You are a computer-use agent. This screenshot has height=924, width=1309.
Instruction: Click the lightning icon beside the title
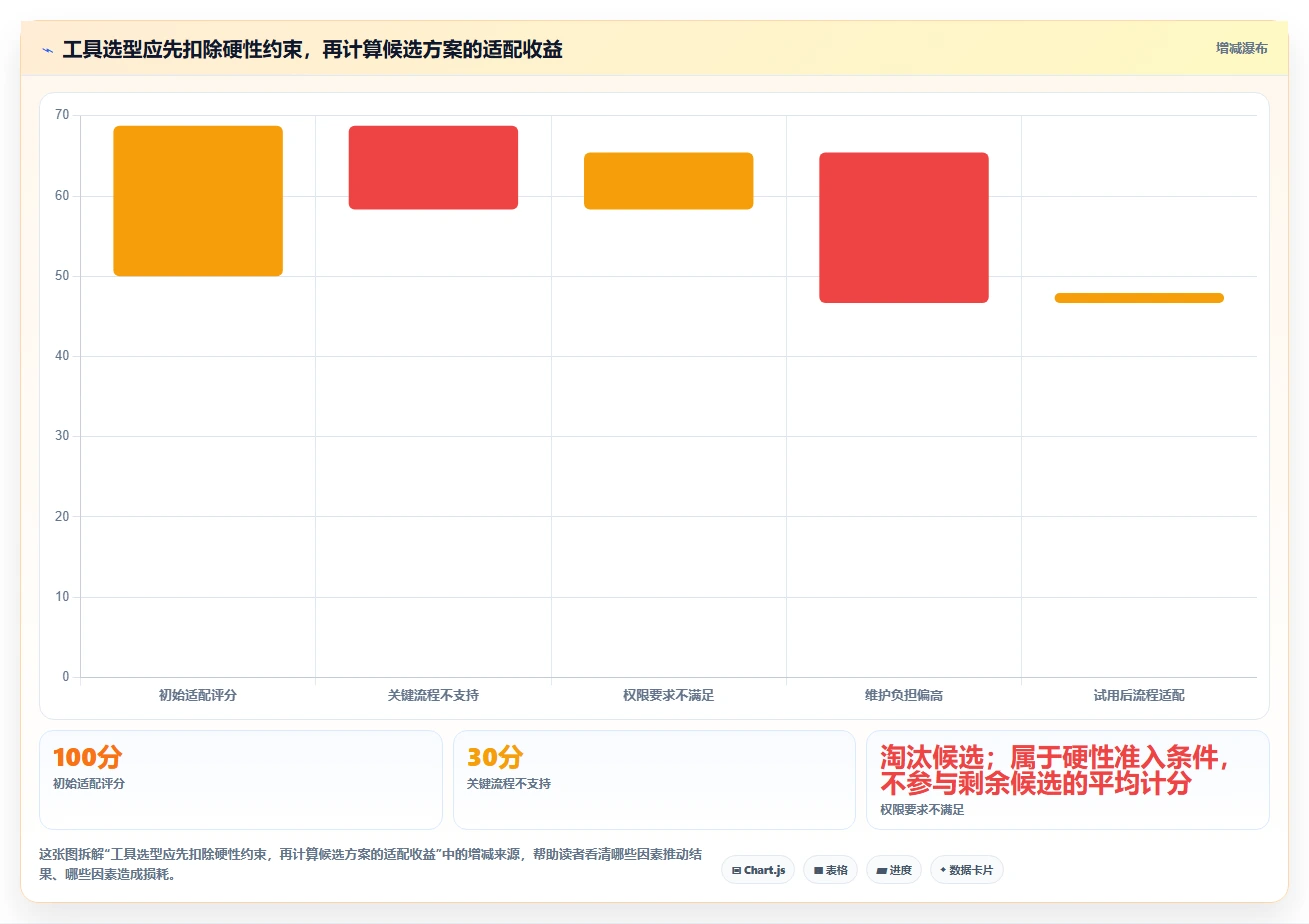pyautogui.click(x=47, y=50)
